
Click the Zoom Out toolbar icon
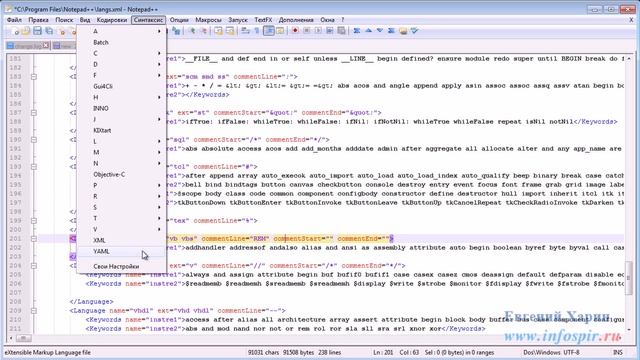tap(203, 31)
